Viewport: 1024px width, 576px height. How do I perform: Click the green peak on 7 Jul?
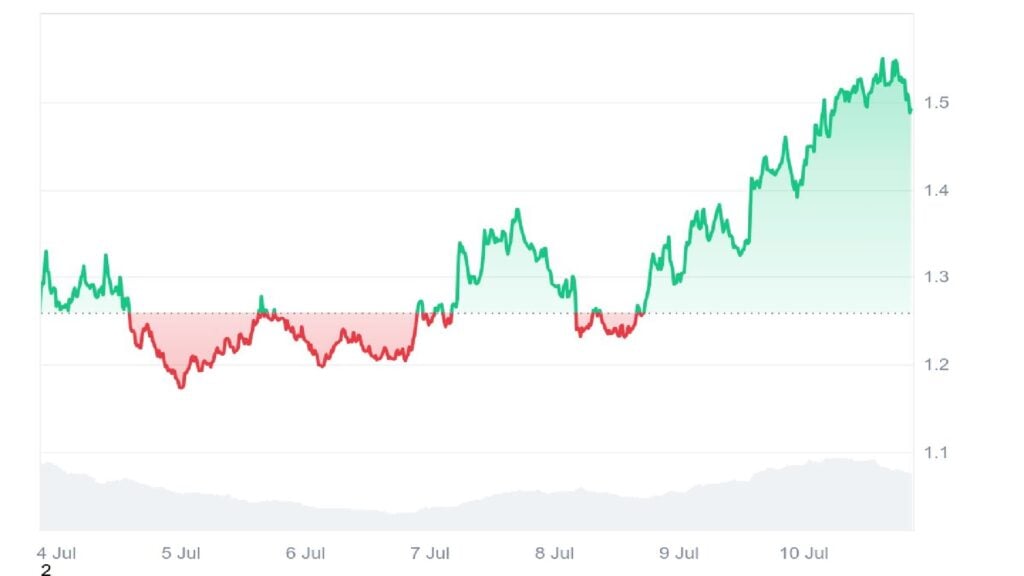[518, 210]
